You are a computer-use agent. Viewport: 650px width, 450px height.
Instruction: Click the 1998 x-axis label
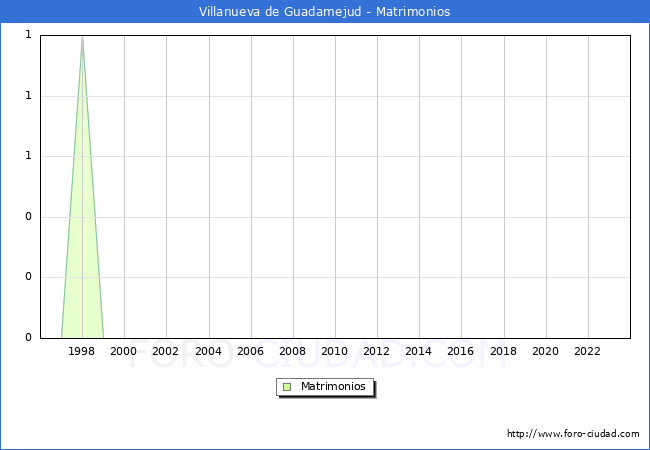(x=81, y=351)
